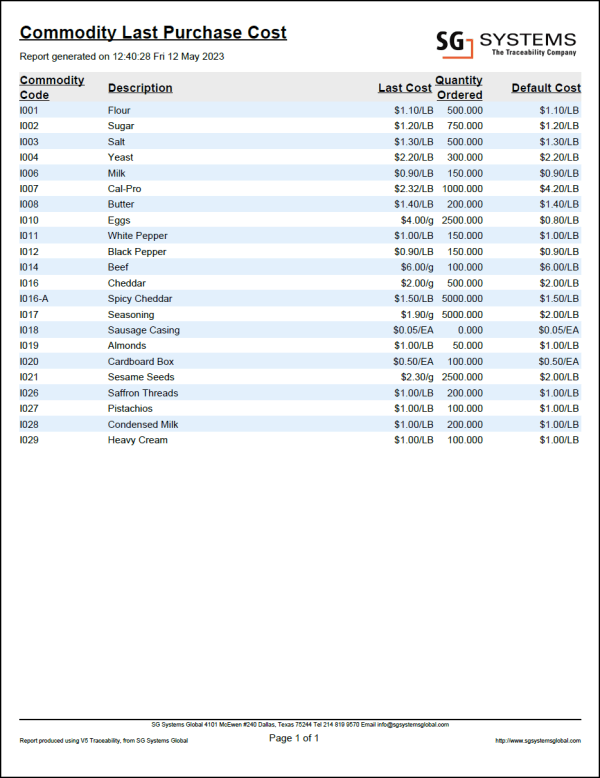The image size is (600, 778).
Task: Click the Butter description cell
Action: coord(121,204)
